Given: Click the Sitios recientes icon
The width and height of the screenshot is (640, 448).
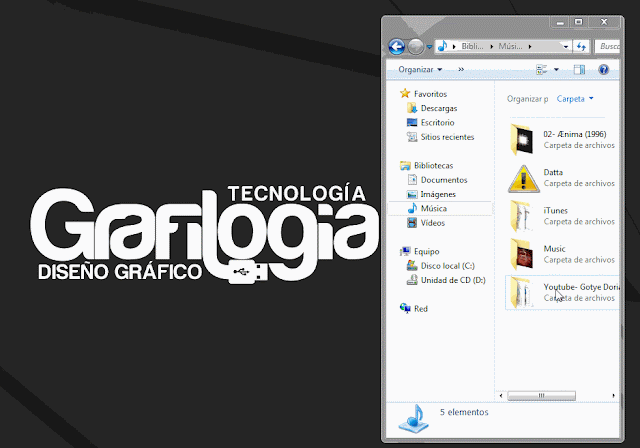Looking at the screenshot, I should pyautogui.click(x=412, y=137).
